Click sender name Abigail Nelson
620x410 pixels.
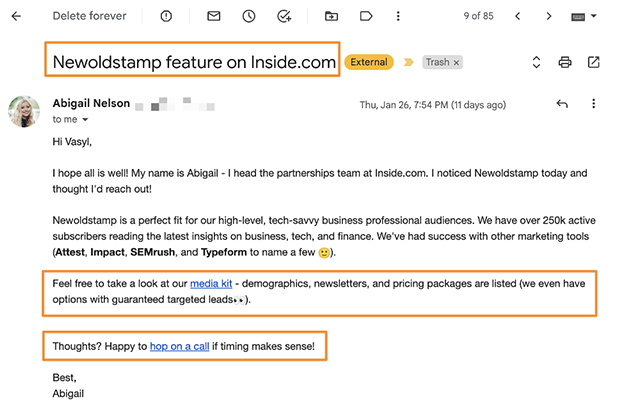coord(91,103)
